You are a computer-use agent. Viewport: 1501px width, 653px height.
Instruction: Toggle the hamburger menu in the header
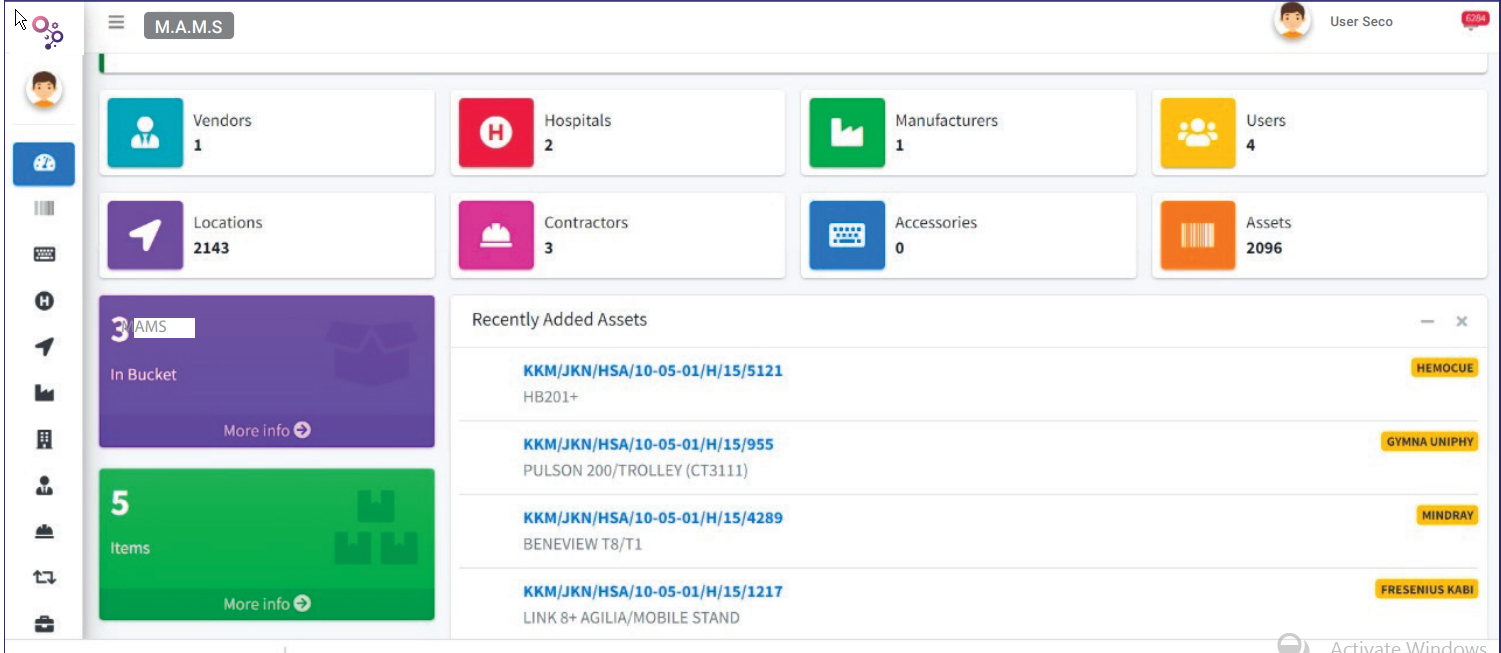tap(117, 23)
